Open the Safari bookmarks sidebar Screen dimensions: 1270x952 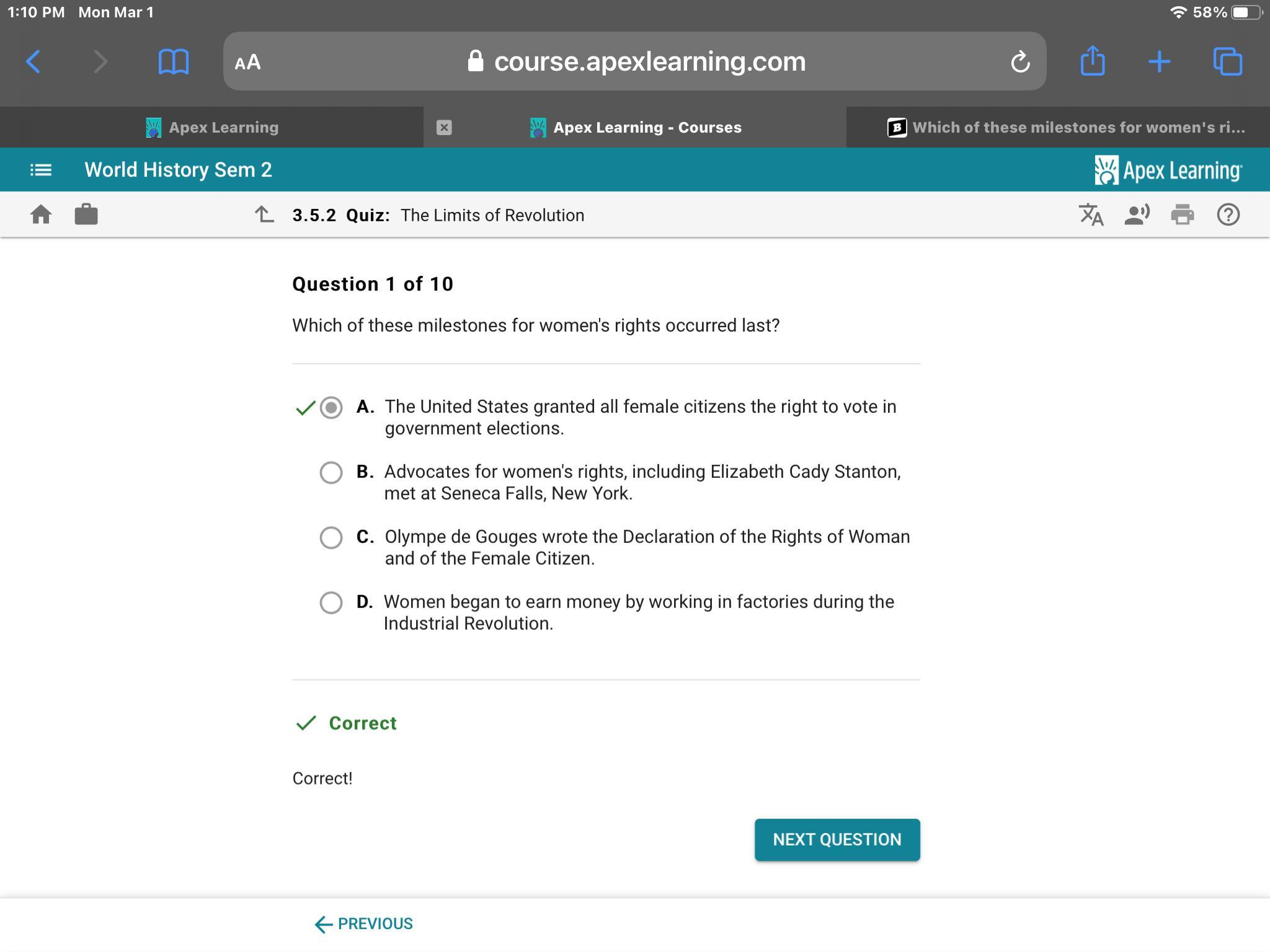[x=174, y=62]
